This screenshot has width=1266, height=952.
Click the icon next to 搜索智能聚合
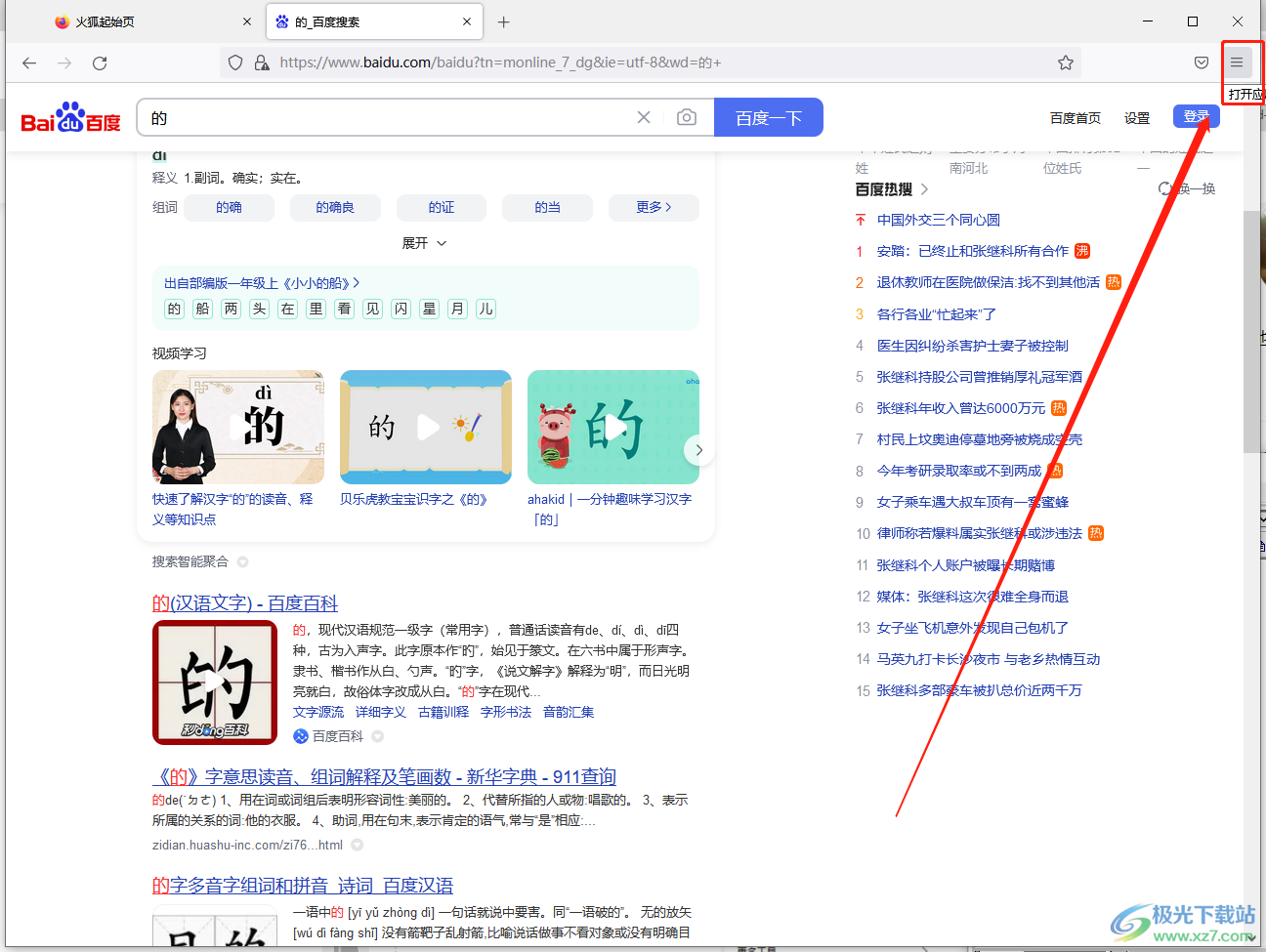pyautogui.click(x=242, y=561)
